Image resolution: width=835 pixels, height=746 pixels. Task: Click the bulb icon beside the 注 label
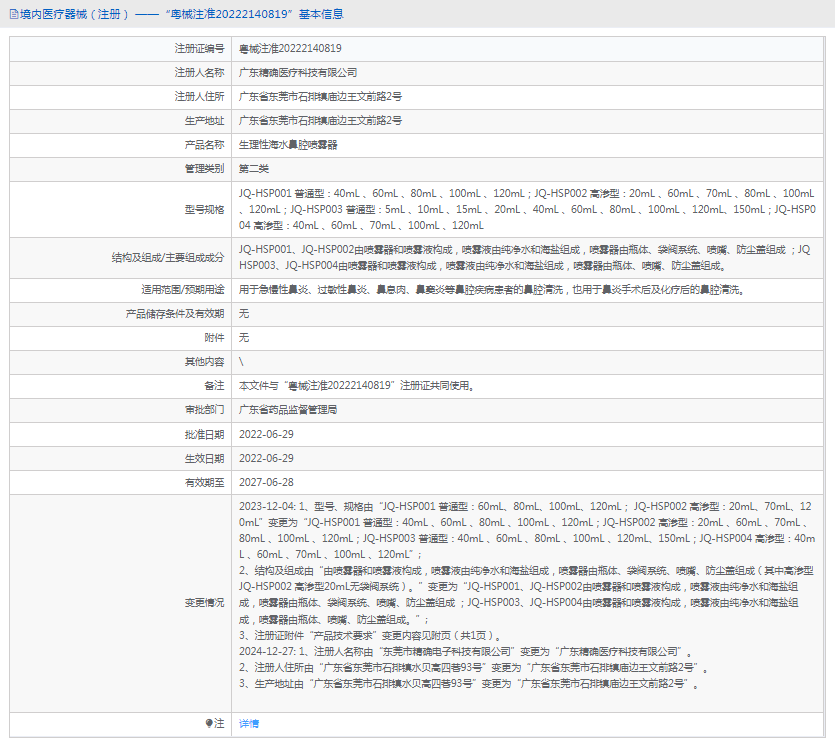pyautogui.click(x=209, y=723)
